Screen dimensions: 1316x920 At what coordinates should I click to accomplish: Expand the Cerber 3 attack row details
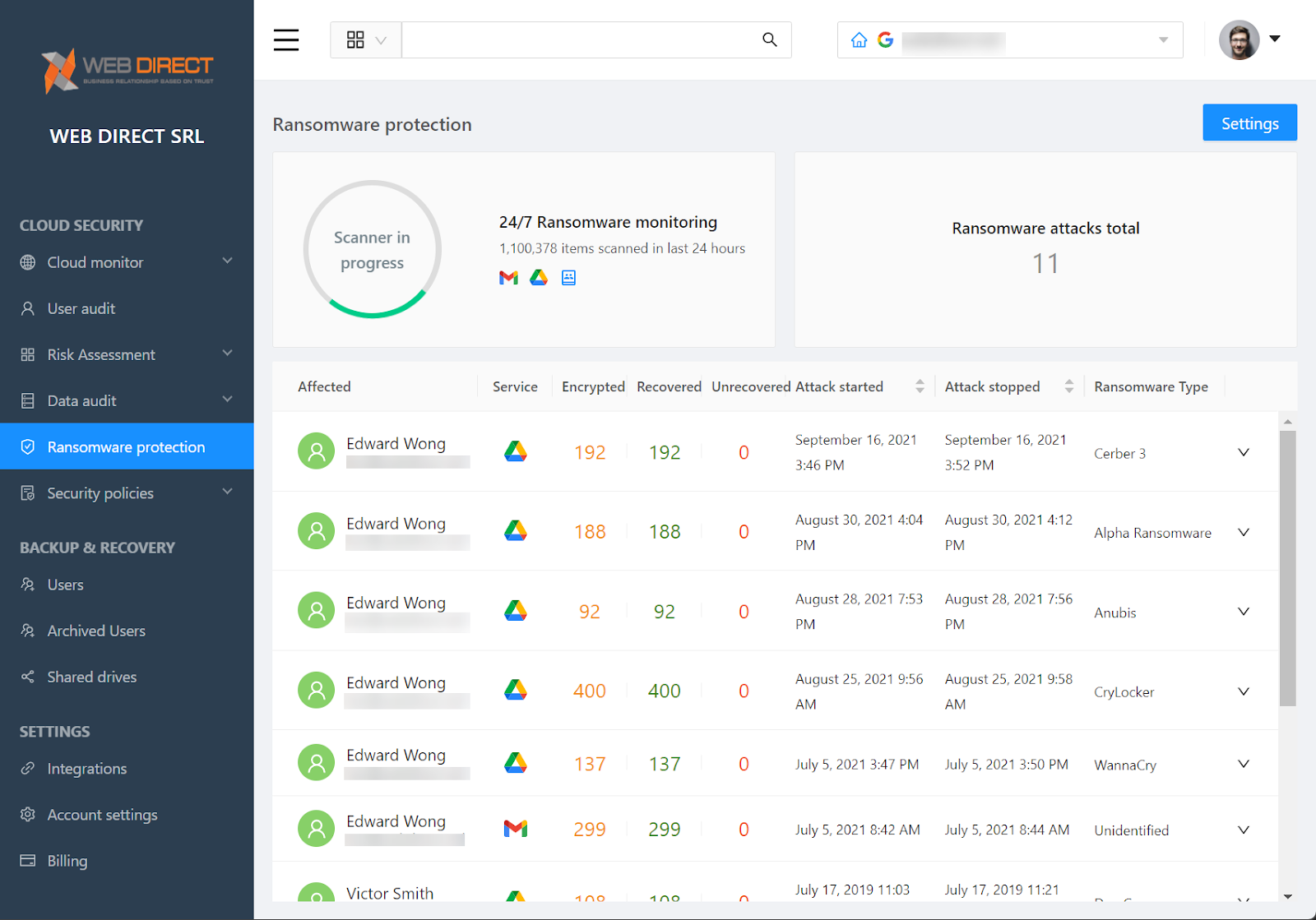[1243, 452]
